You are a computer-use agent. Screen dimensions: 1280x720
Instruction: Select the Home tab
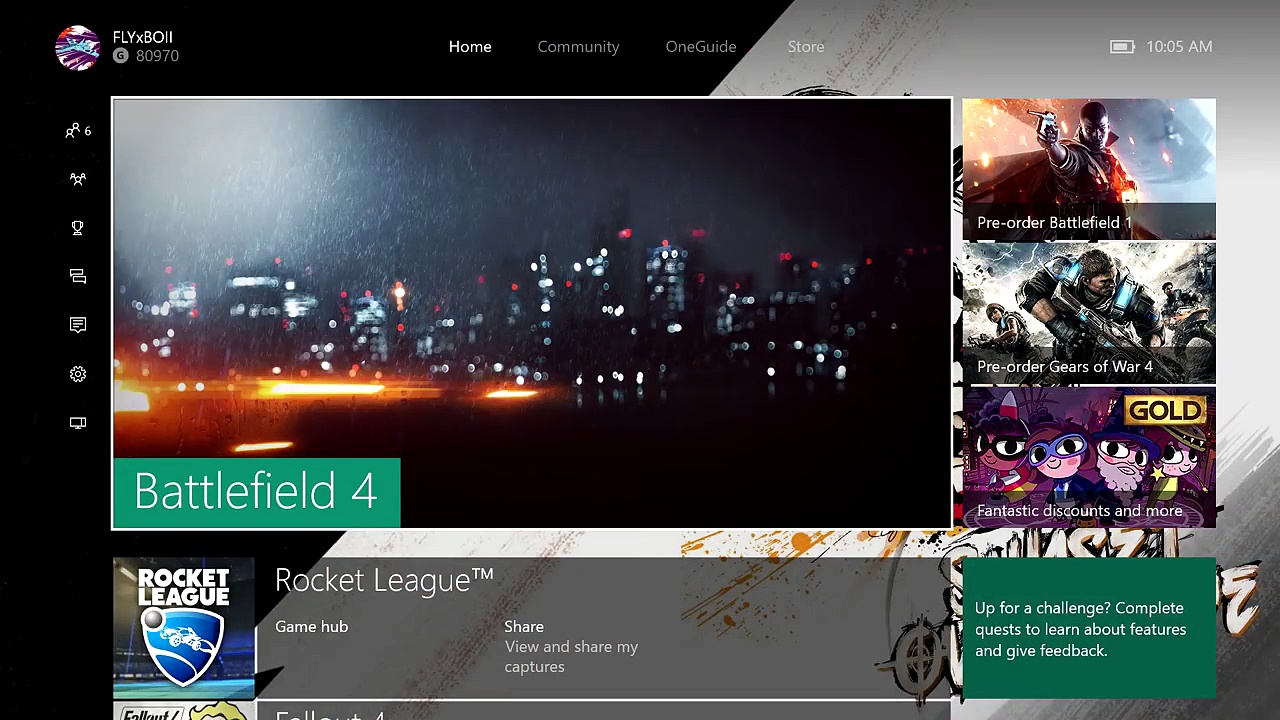tap(470, 47)
